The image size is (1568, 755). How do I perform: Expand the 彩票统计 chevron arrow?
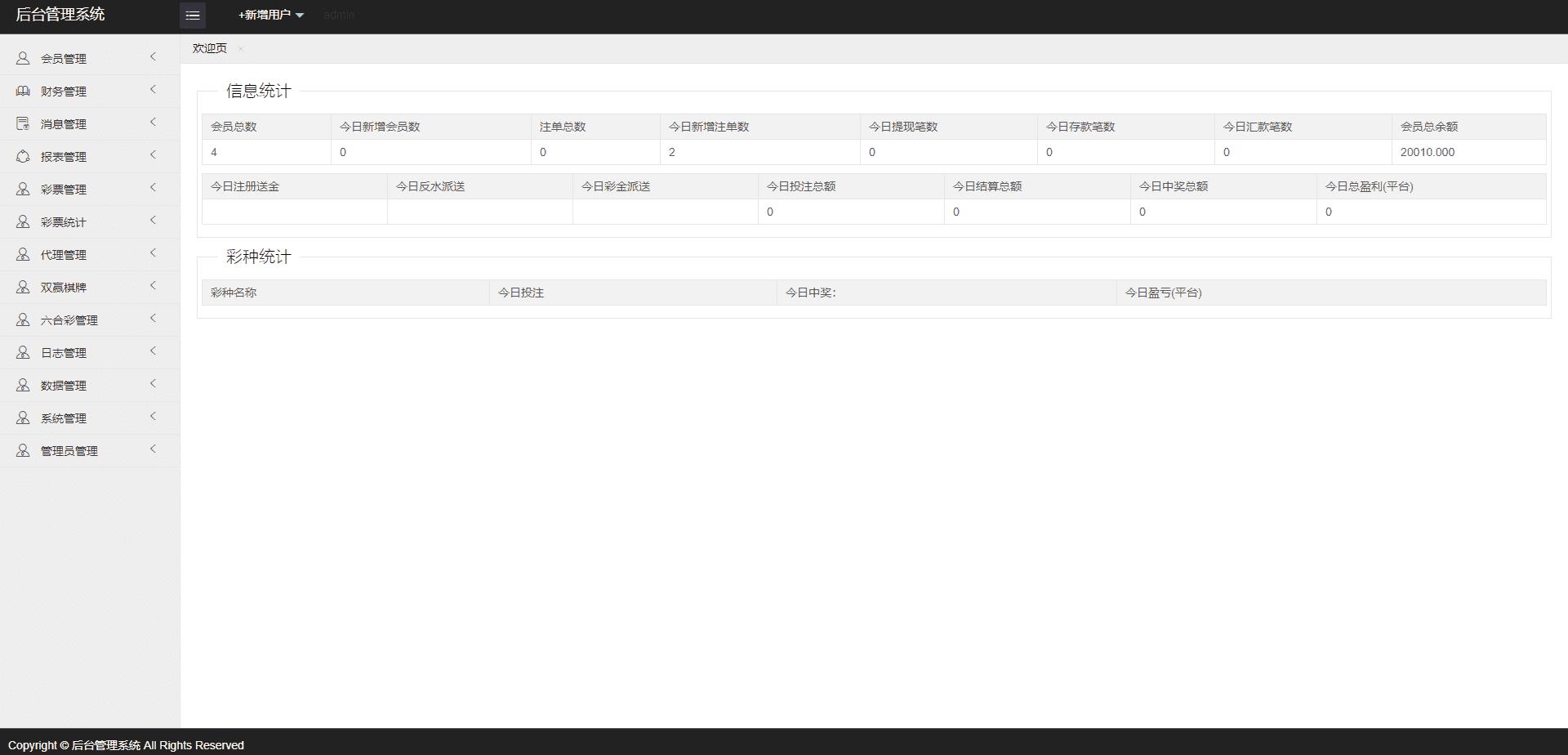(153, 221)
